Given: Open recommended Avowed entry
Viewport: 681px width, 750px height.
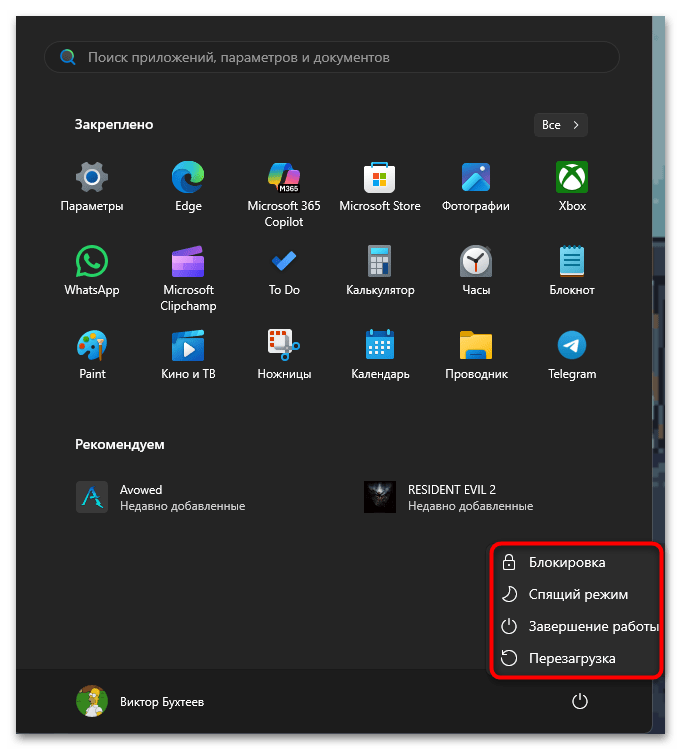Looking at the screenshot, I should point(161,497).
